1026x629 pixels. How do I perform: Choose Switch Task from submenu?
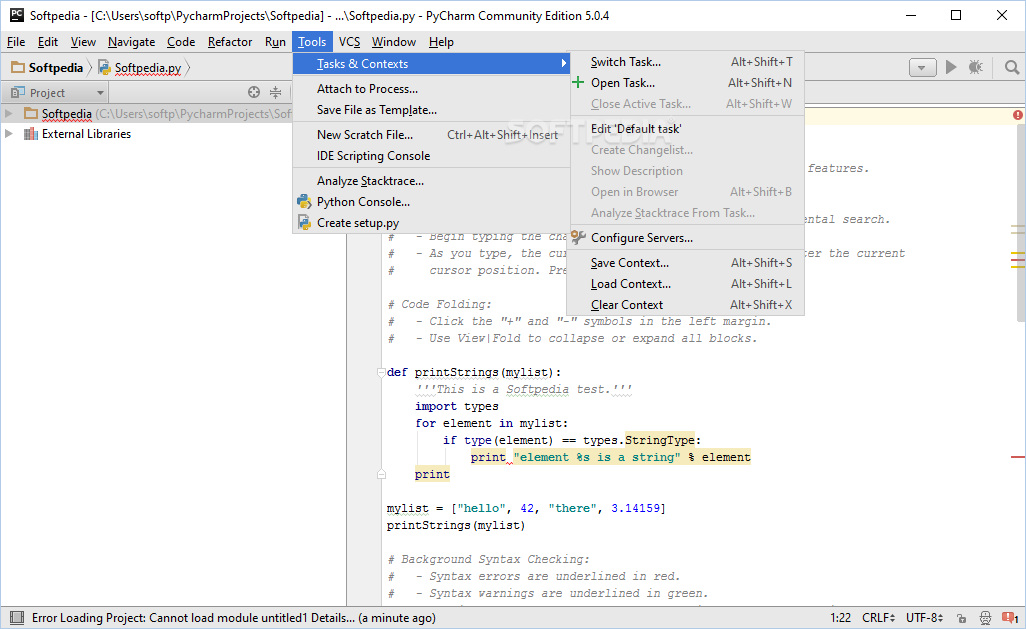[x=686, y=62]
